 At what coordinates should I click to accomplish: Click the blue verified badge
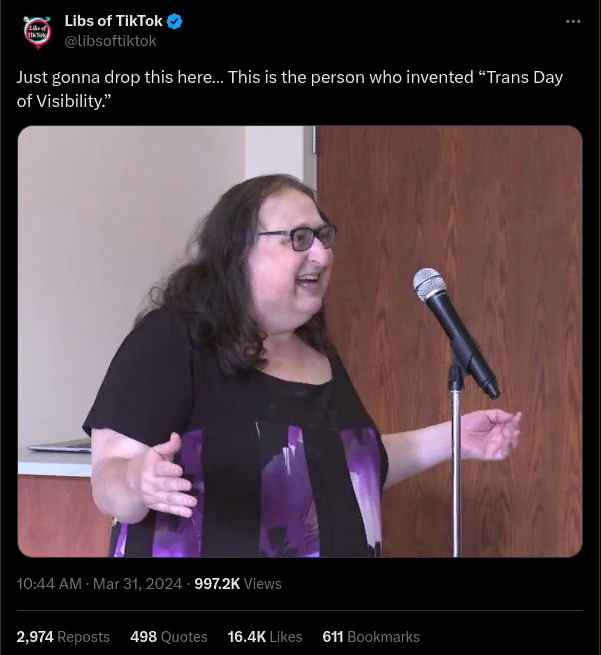[175, 21]
